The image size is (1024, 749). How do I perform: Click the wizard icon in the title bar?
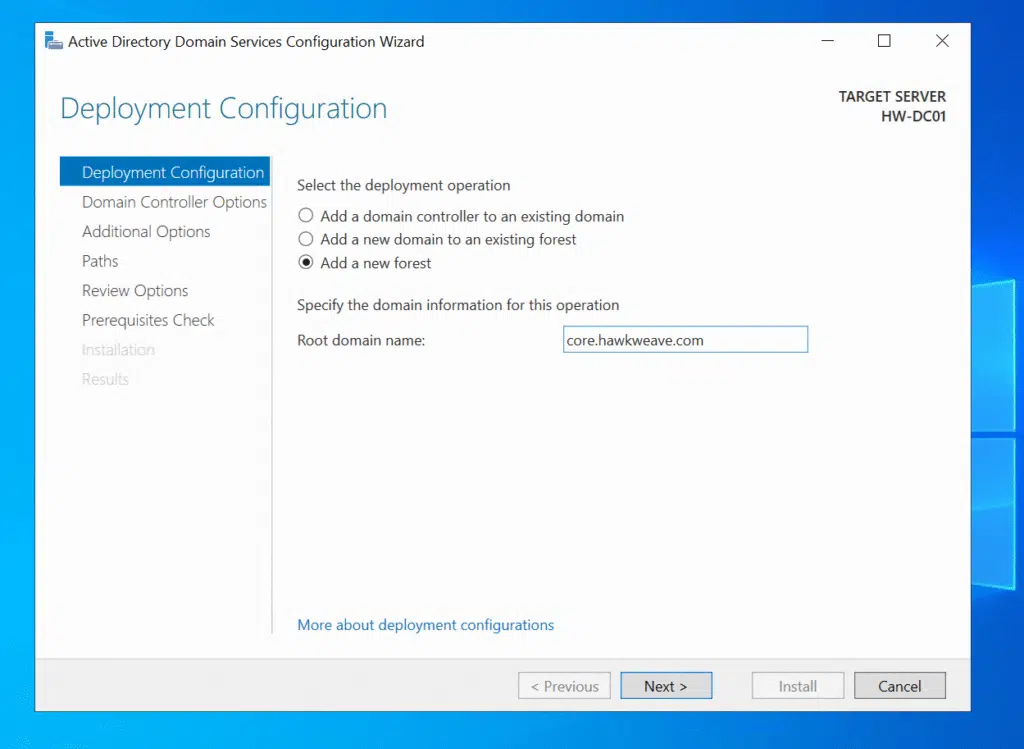click(x=54, y=41)
